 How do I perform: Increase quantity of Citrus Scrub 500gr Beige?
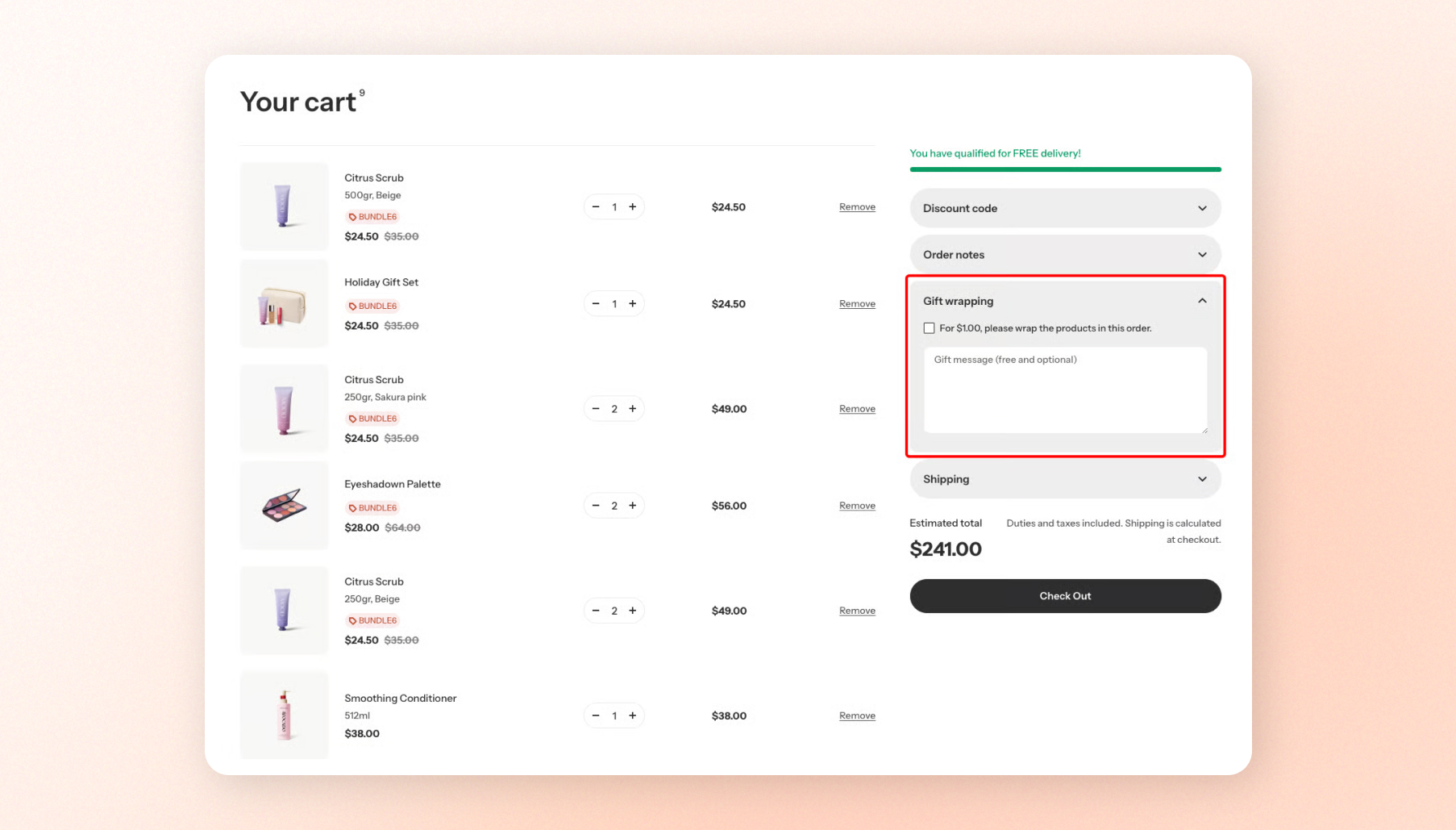pos(633,207)
